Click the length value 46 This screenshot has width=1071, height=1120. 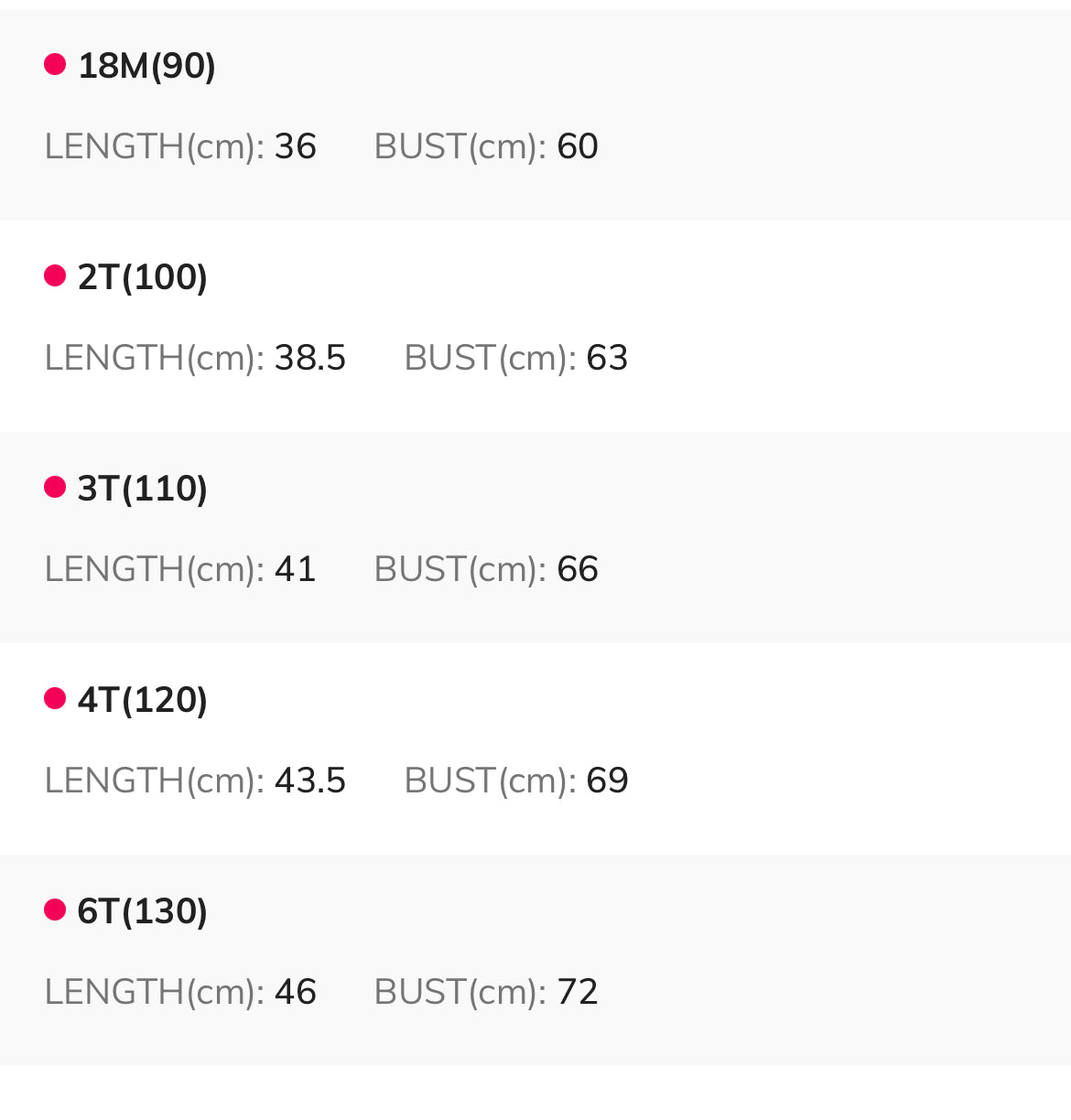point(296,992)
